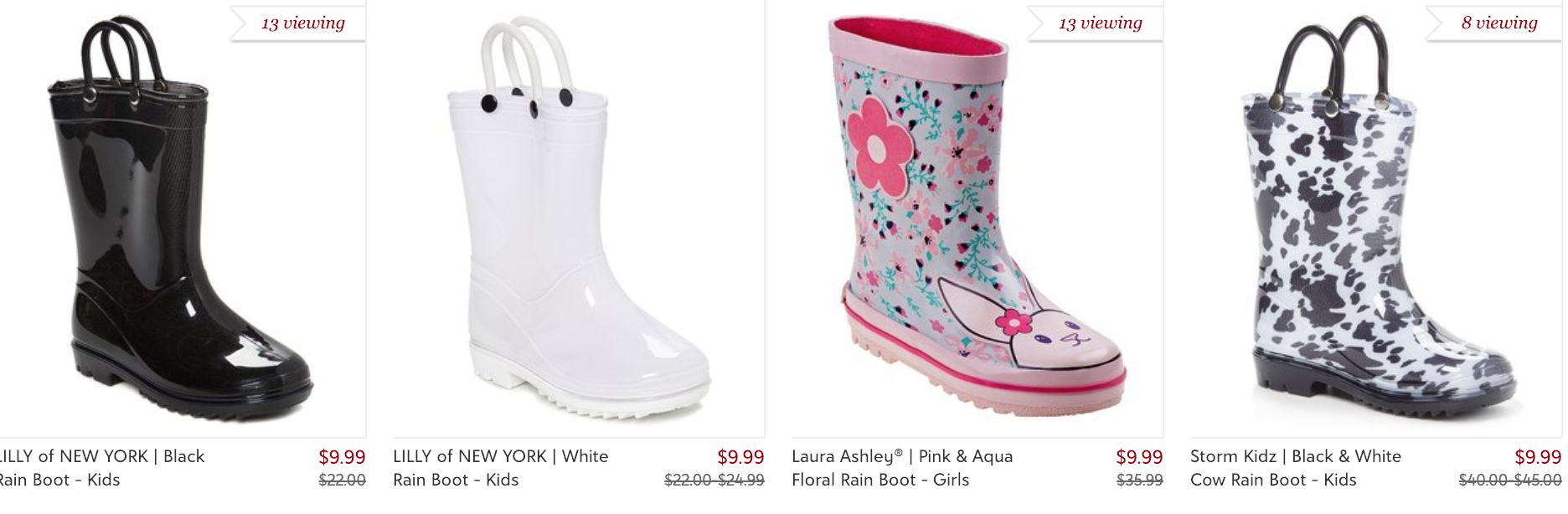Select the Laura Ashley Pink & Aqua title
The width and height of the screenshot is (1568, 514).
[x=902, y=457]
